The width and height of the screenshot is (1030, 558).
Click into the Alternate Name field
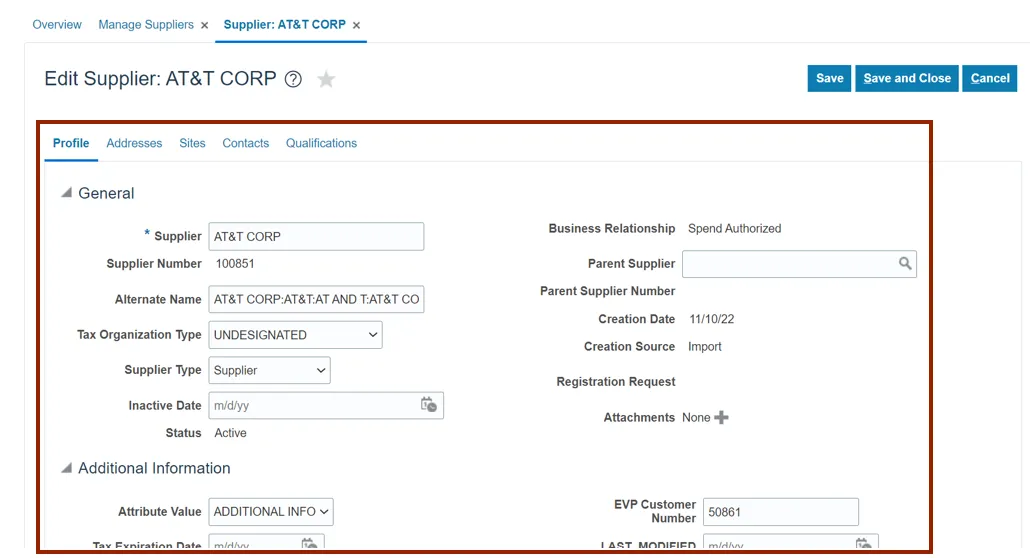coord(316,299)
